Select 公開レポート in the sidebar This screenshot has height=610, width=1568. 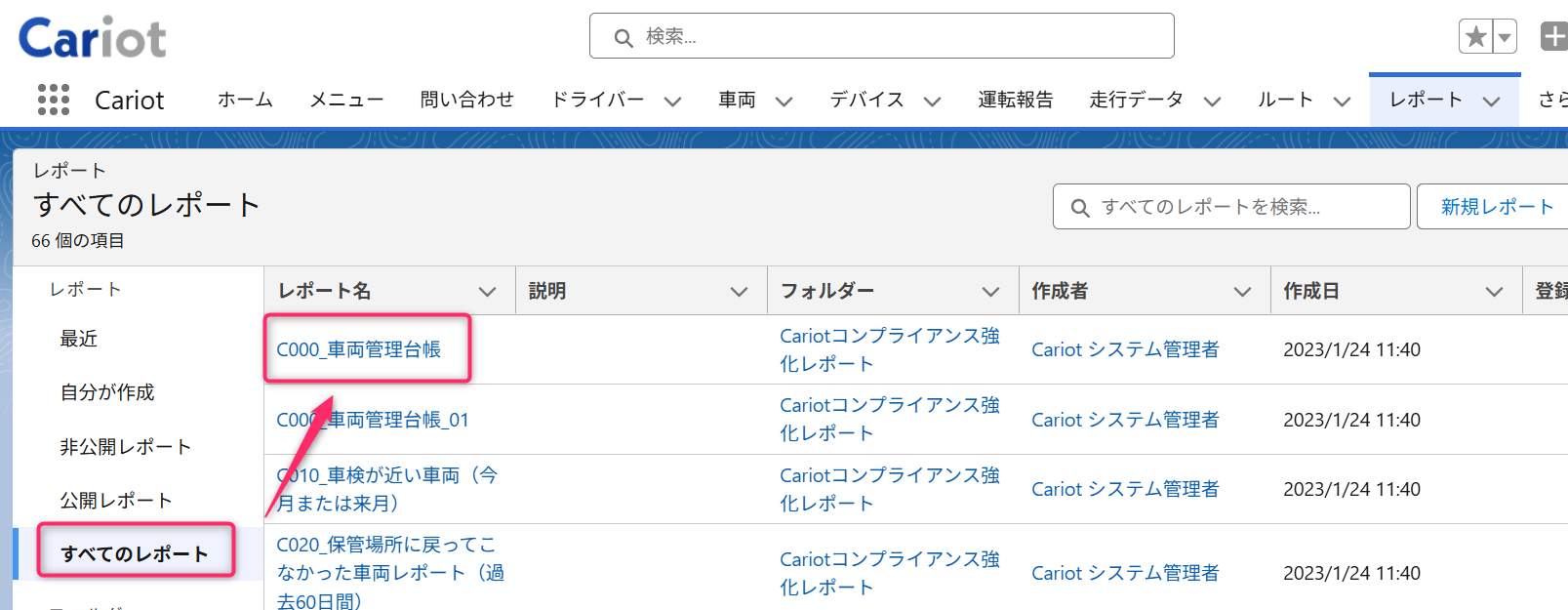tap(116, 501)
